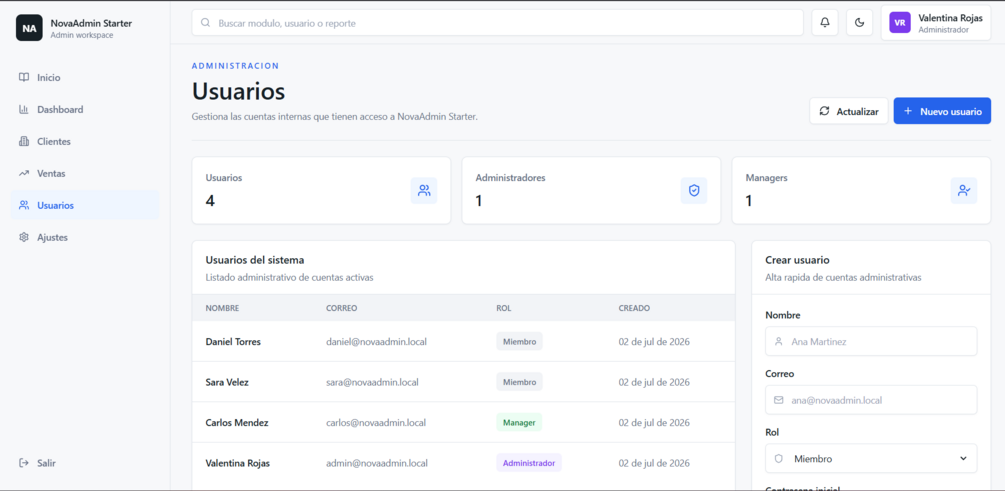
Task: Click the NA logo badge
Action: (x=29, y=28)
